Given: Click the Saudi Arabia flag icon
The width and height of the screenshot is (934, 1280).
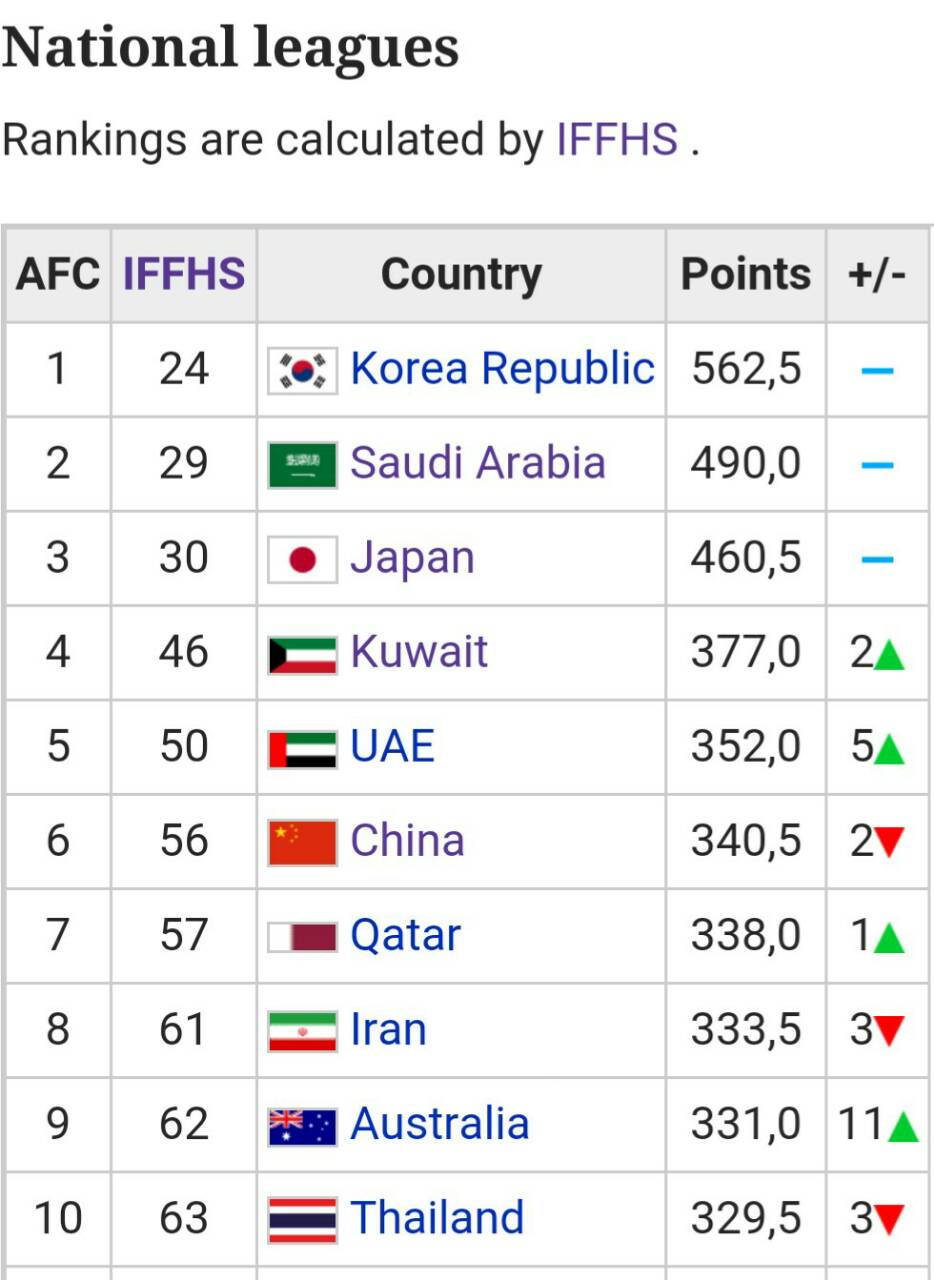Looking at the screenshot, I should click(x=303, y=464).
